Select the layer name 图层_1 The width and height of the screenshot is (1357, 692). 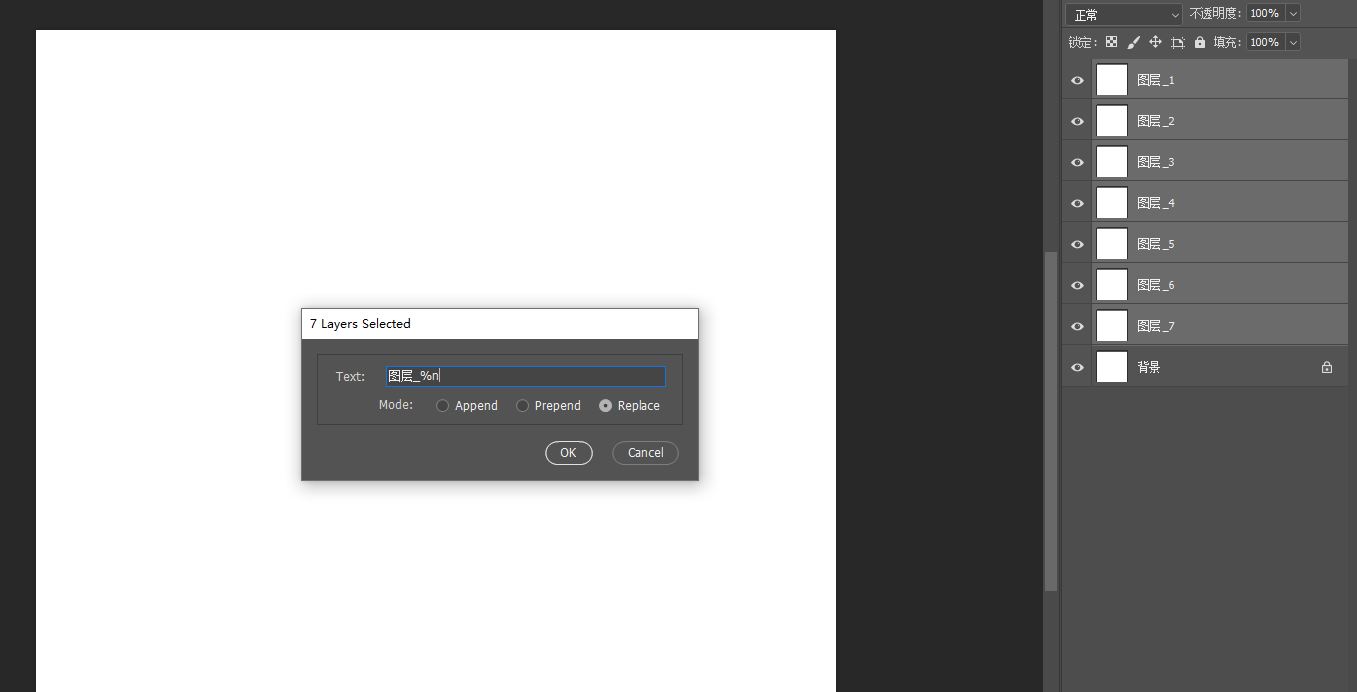click(x=1156, y=80)
